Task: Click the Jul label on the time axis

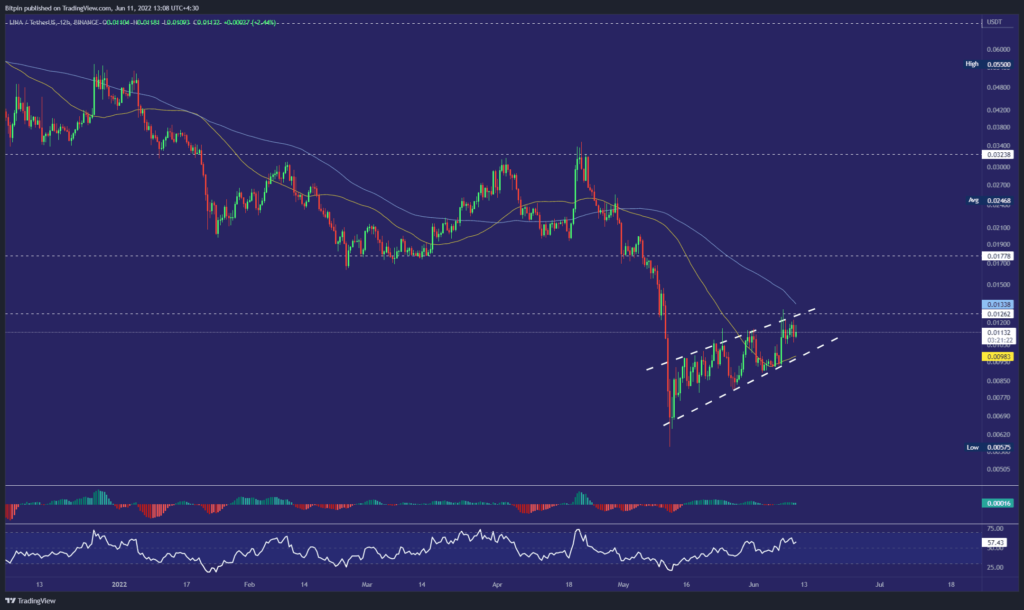Action: point(880,581)
